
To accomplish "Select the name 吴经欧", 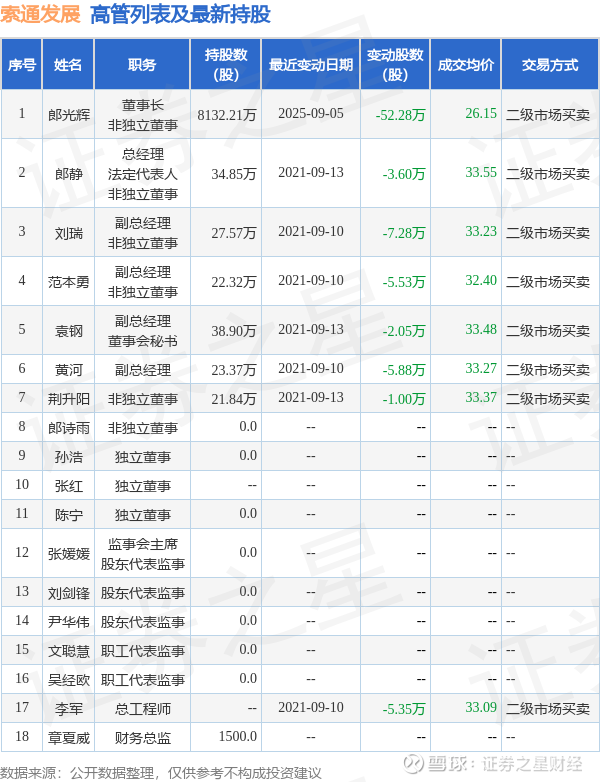I will click(69, 679).
